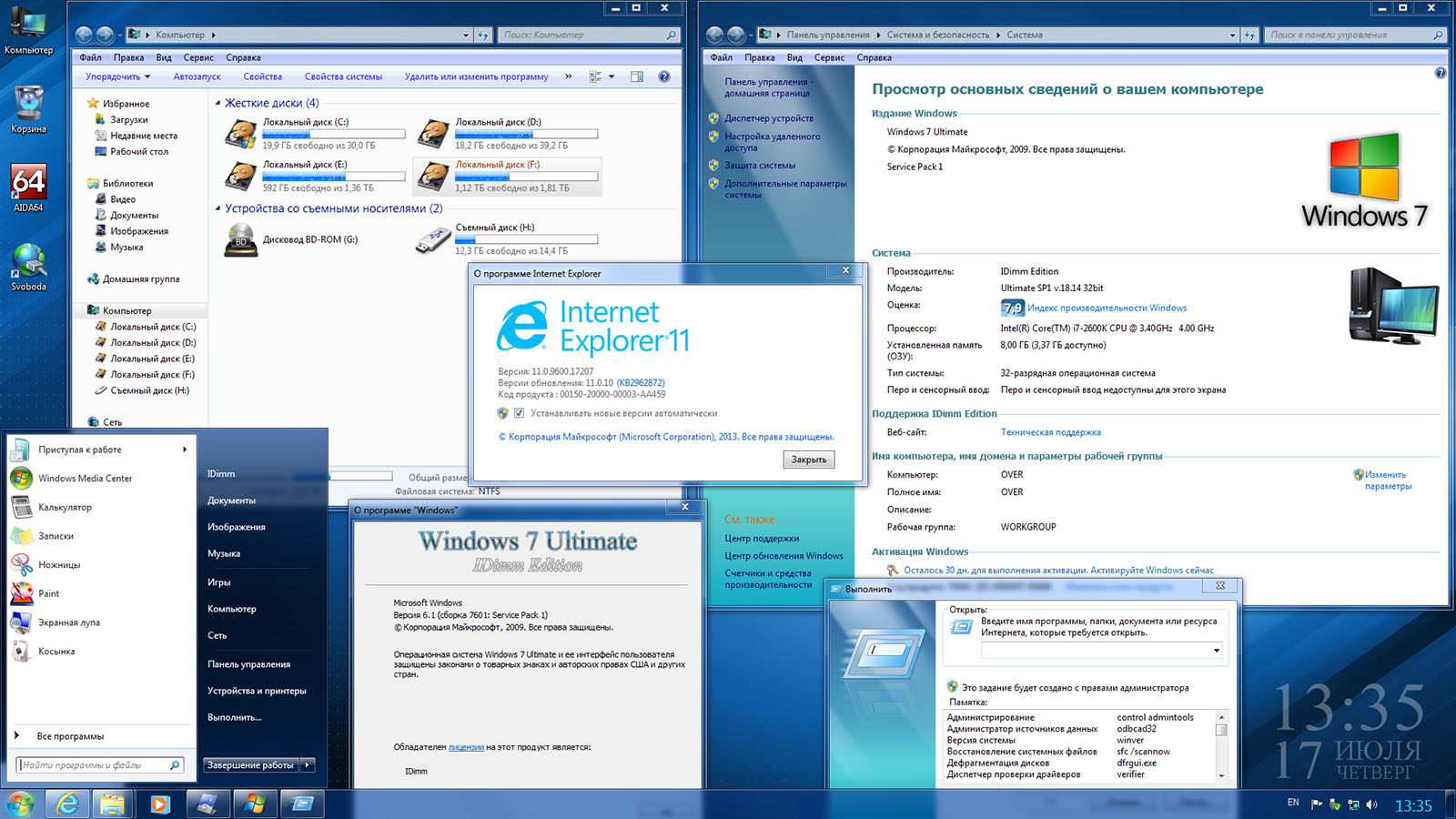This screenshot has width=1456, height=819.
Task: Click the Start orb on the taskbar
Action: pyautogui.click(x=20, y=804)
